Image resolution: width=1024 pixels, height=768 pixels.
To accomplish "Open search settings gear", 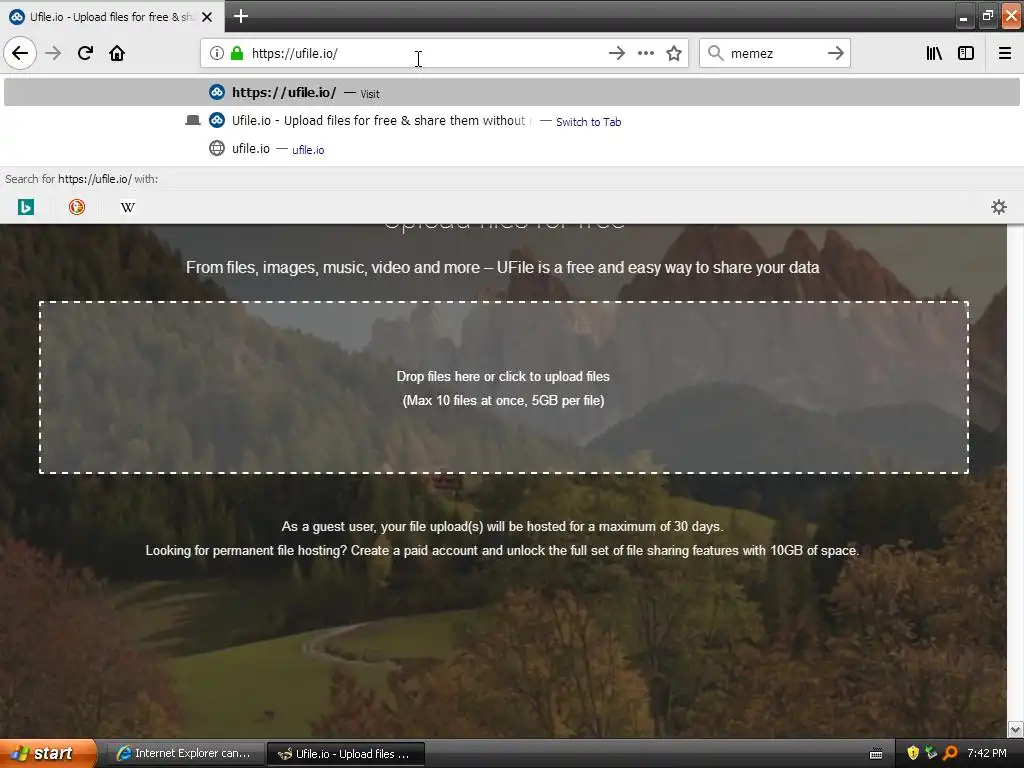I will point(999,207).
